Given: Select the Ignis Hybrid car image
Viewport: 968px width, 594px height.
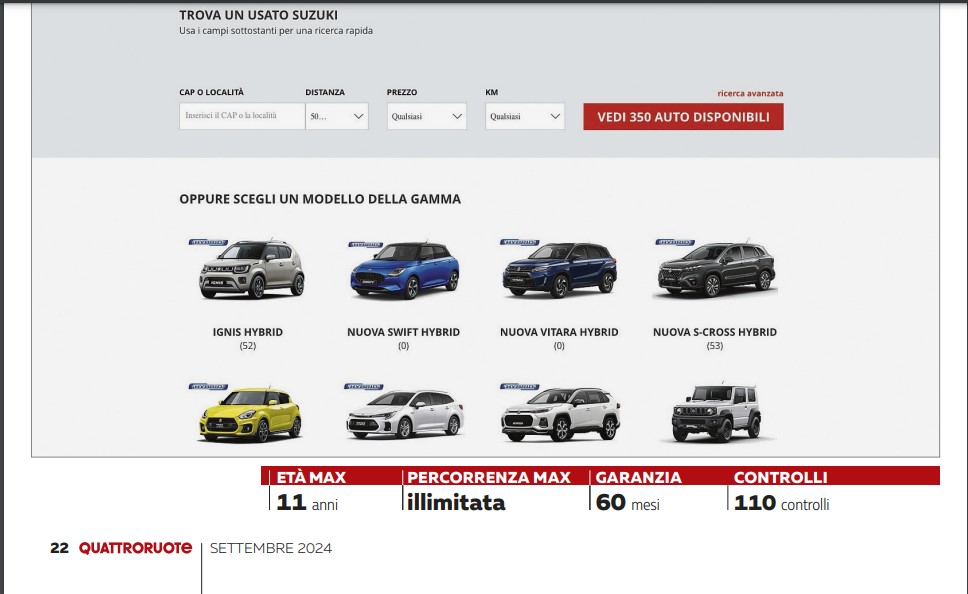Looking at the screenshot, I should point(252,270).
